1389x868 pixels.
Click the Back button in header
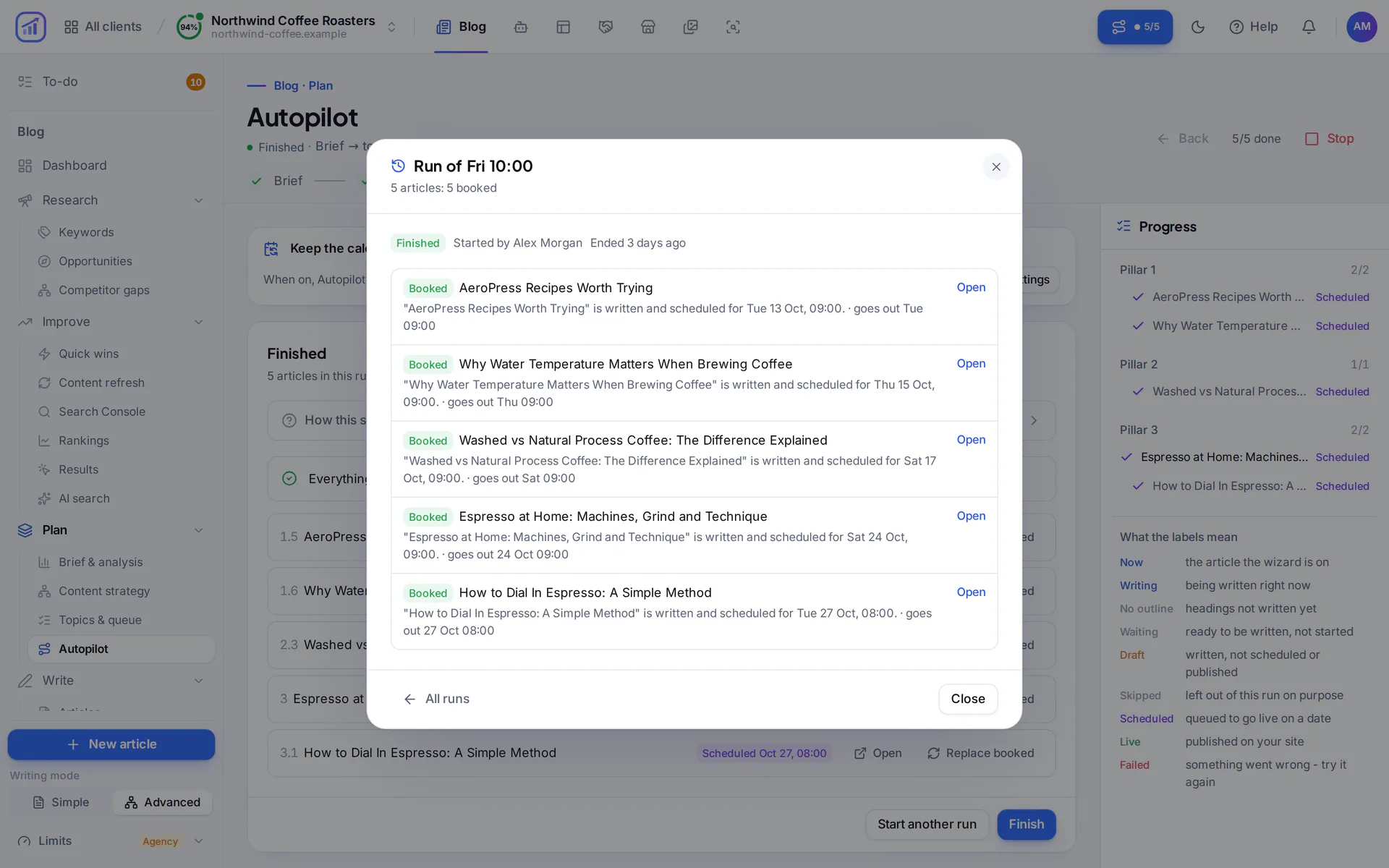coord(1183,139)
